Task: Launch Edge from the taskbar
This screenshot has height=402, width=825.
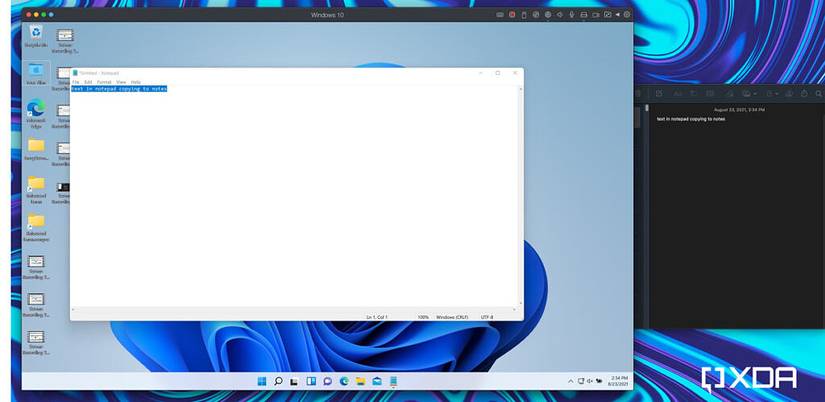Action: click(x=344, y=381)
